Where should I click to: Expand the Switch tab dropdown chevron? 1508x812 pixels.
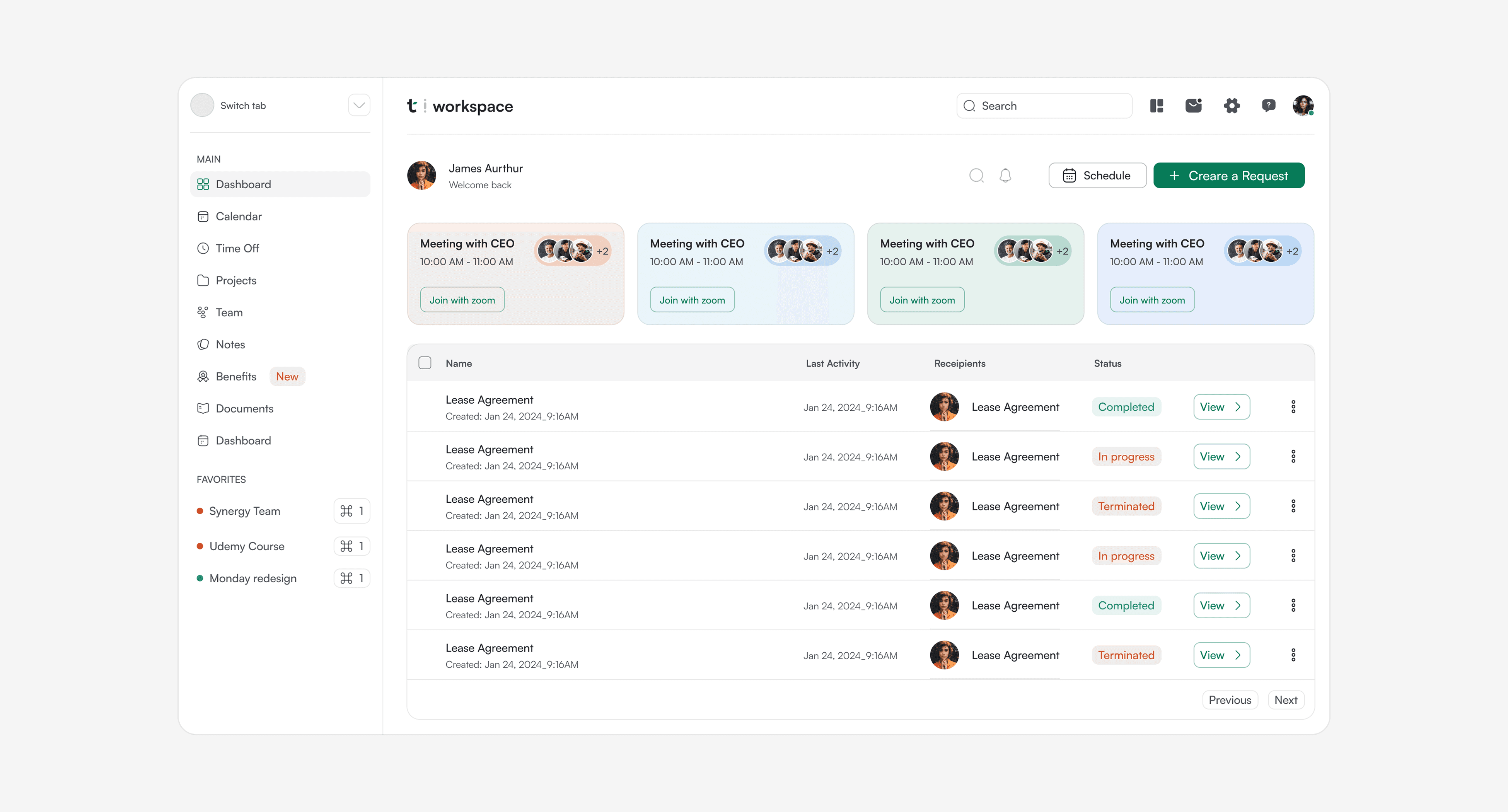point(359,106)
